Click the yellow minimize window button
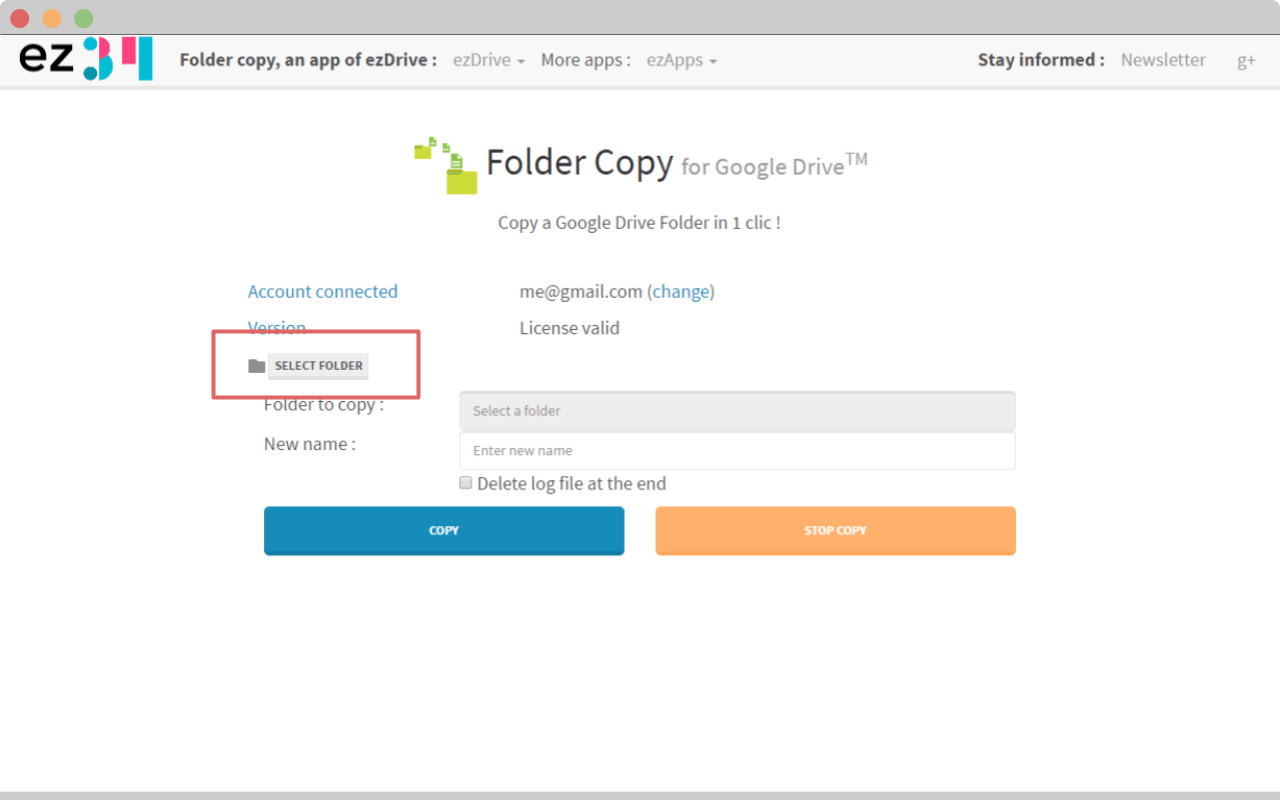1280x800 pixels. (x=52, y=18)
